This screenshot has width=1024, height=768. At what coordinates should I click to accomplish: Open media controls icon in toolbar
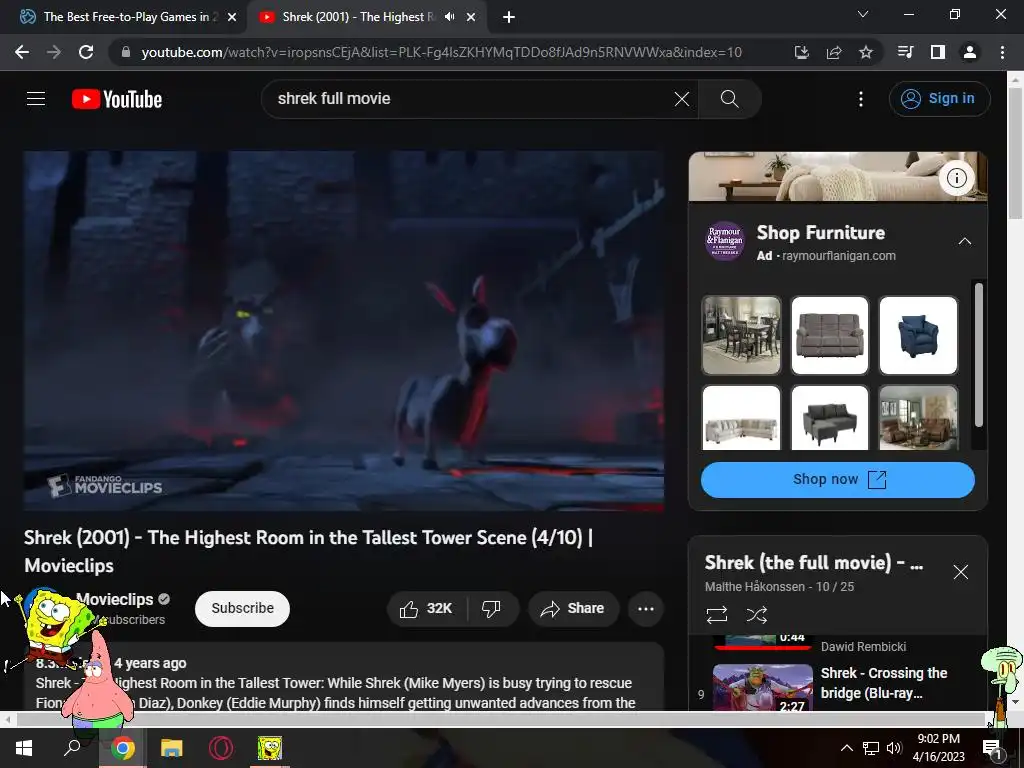905,52
